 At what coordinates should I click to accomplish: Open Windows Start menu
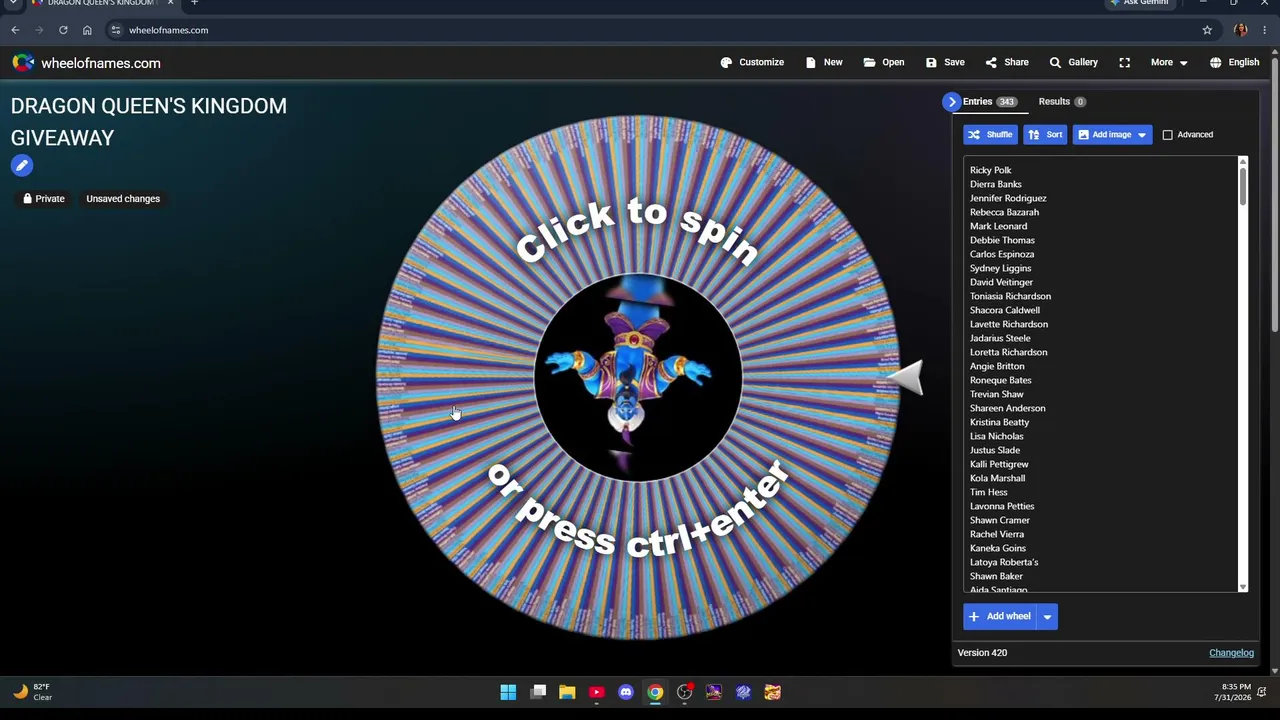coord(508,692)
